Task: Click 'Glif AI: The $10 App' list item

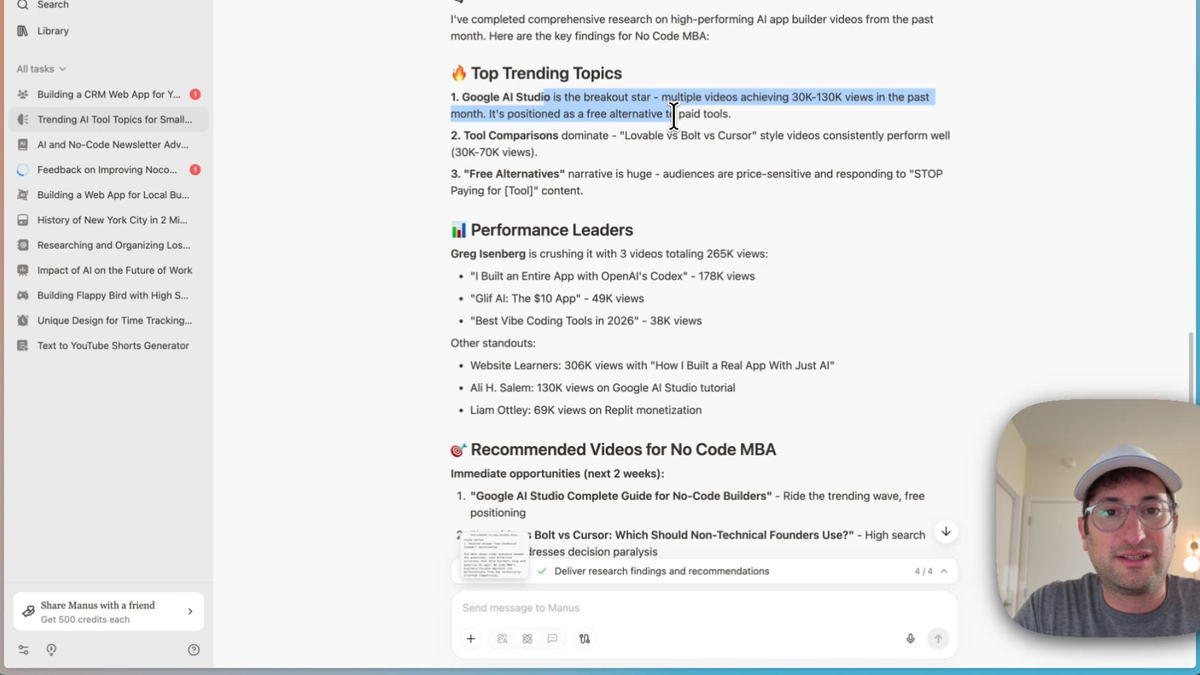Action: pos(557,299)
